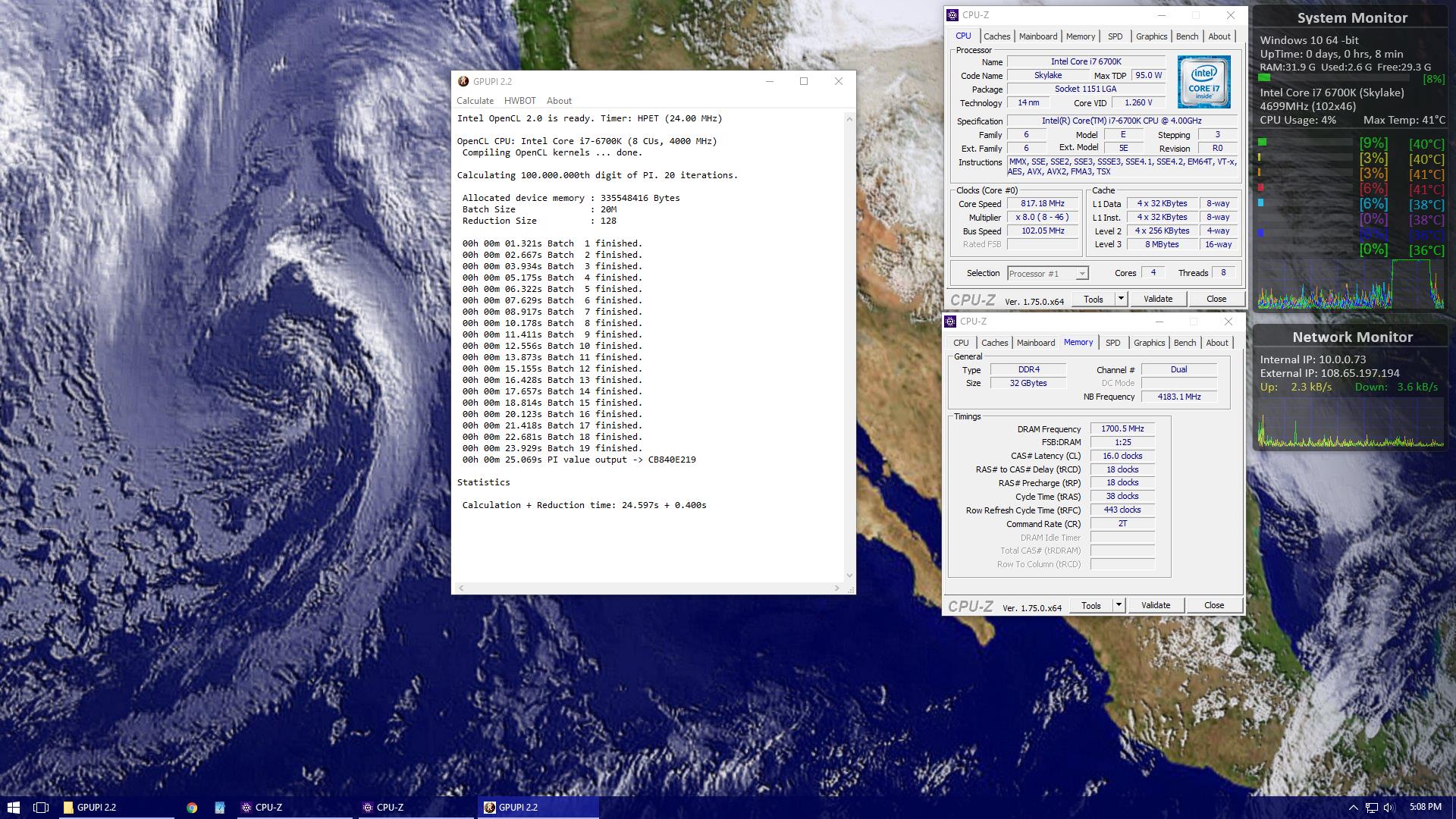Screen dimensions: 1456x819
Task: Click the Specification field i7-6700K CPU @ 4.00GHz
Action: point(1122,121)
